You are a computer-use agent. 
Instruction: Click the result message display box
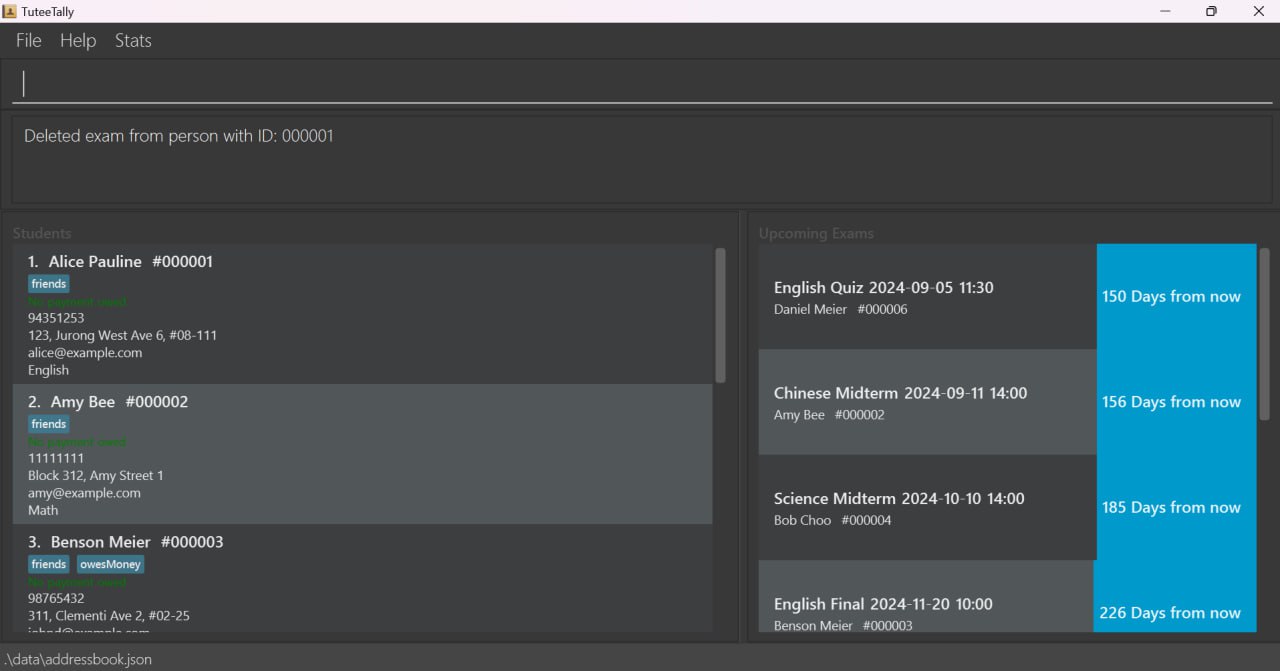(x=640, y=160)
